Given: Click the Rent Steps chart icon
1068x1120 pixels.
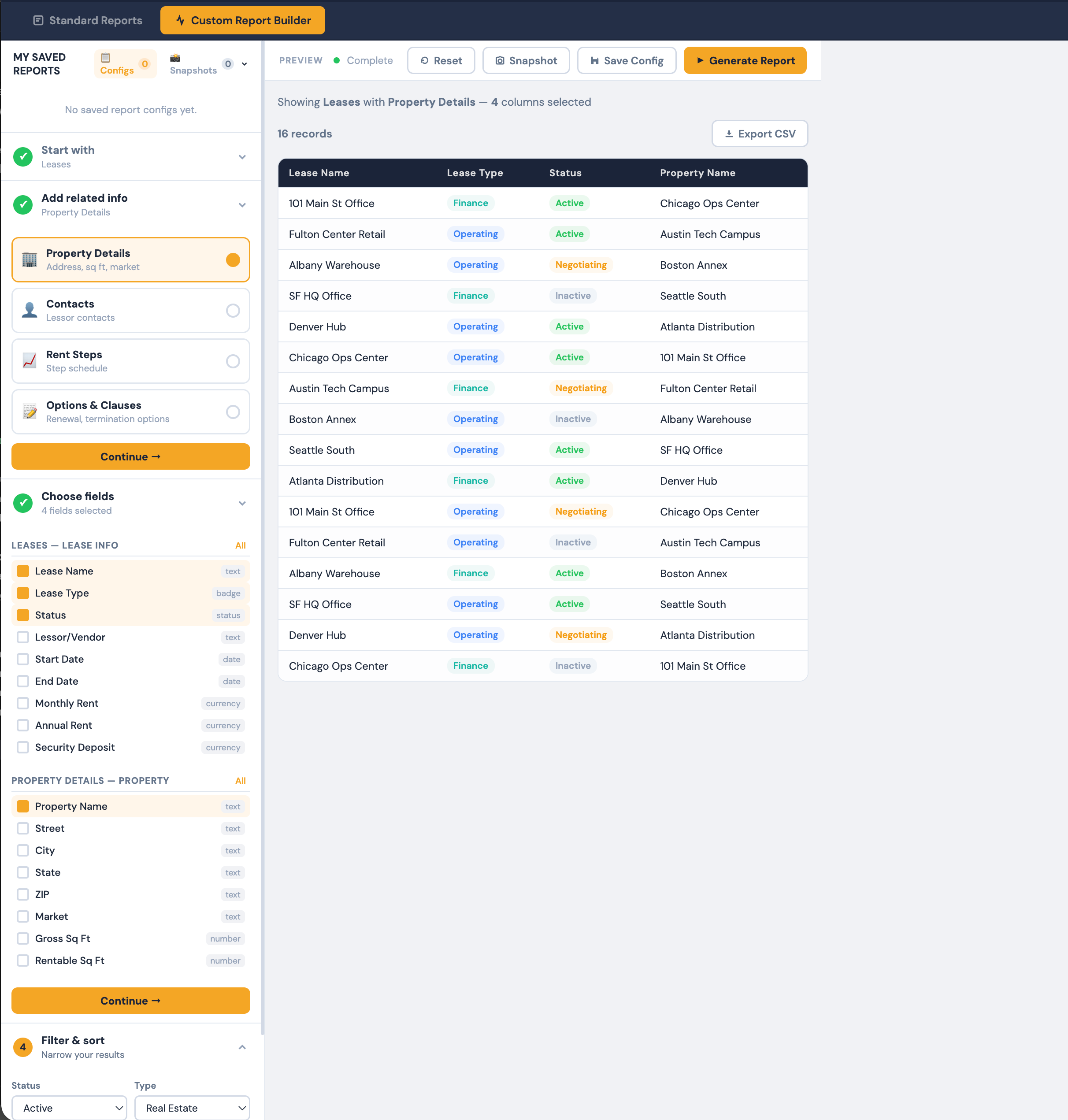Looking at the screenshot, I should (29, 360).
